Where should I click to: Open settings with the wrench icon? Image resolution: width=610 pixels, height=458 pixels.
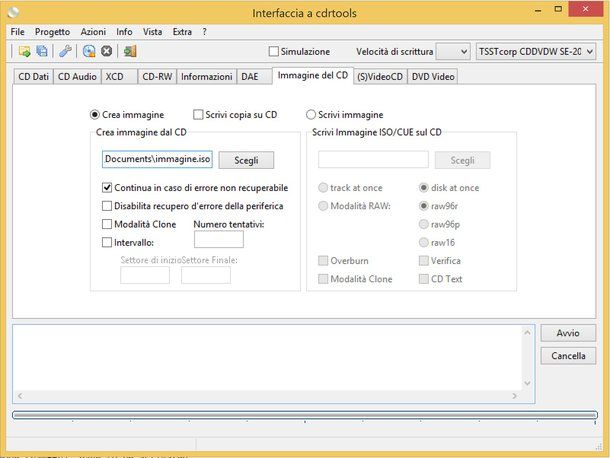[x=65, y=51]
